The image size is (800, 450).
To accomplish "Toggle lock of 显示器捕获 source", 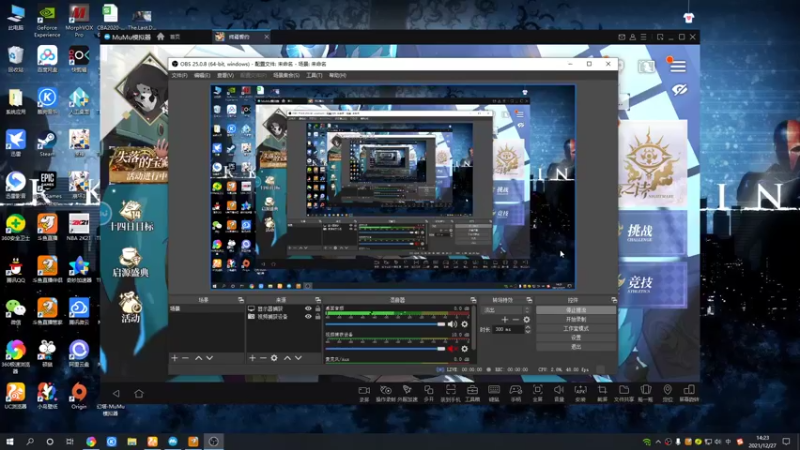I will (318, 309).
